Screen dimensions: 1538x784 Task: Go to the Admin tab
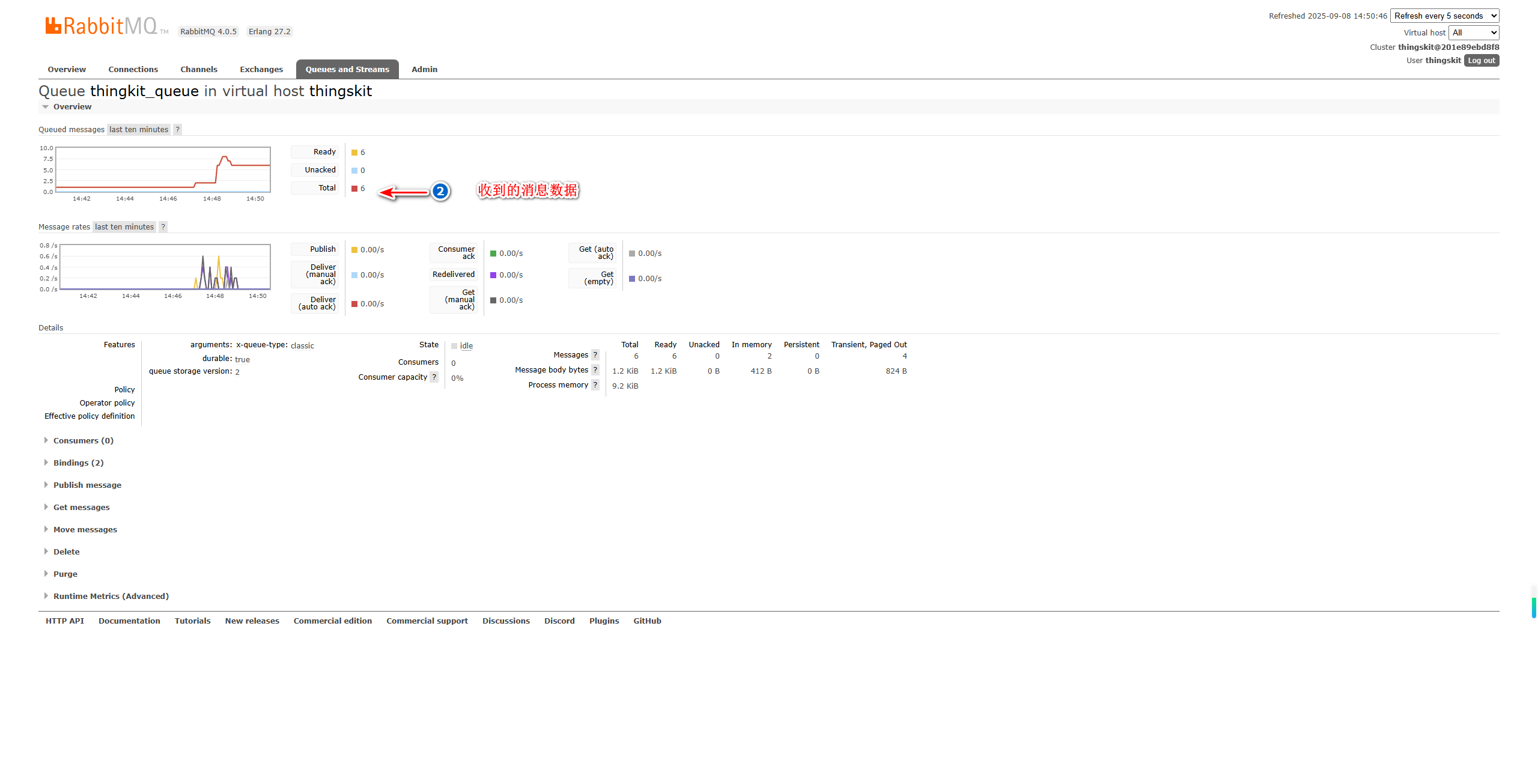pos(424,70)
